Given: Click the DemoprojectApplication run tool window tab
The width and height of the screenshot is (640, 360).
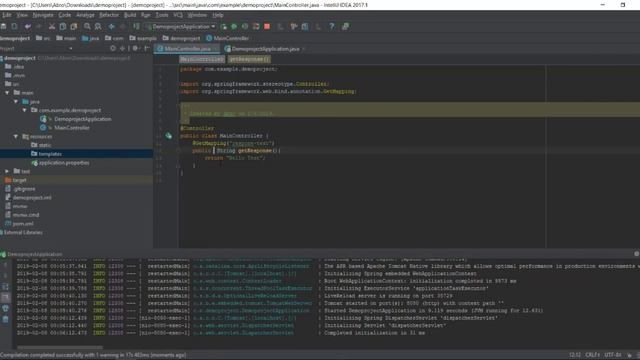Looking at the screenshot, I should 32,254.
